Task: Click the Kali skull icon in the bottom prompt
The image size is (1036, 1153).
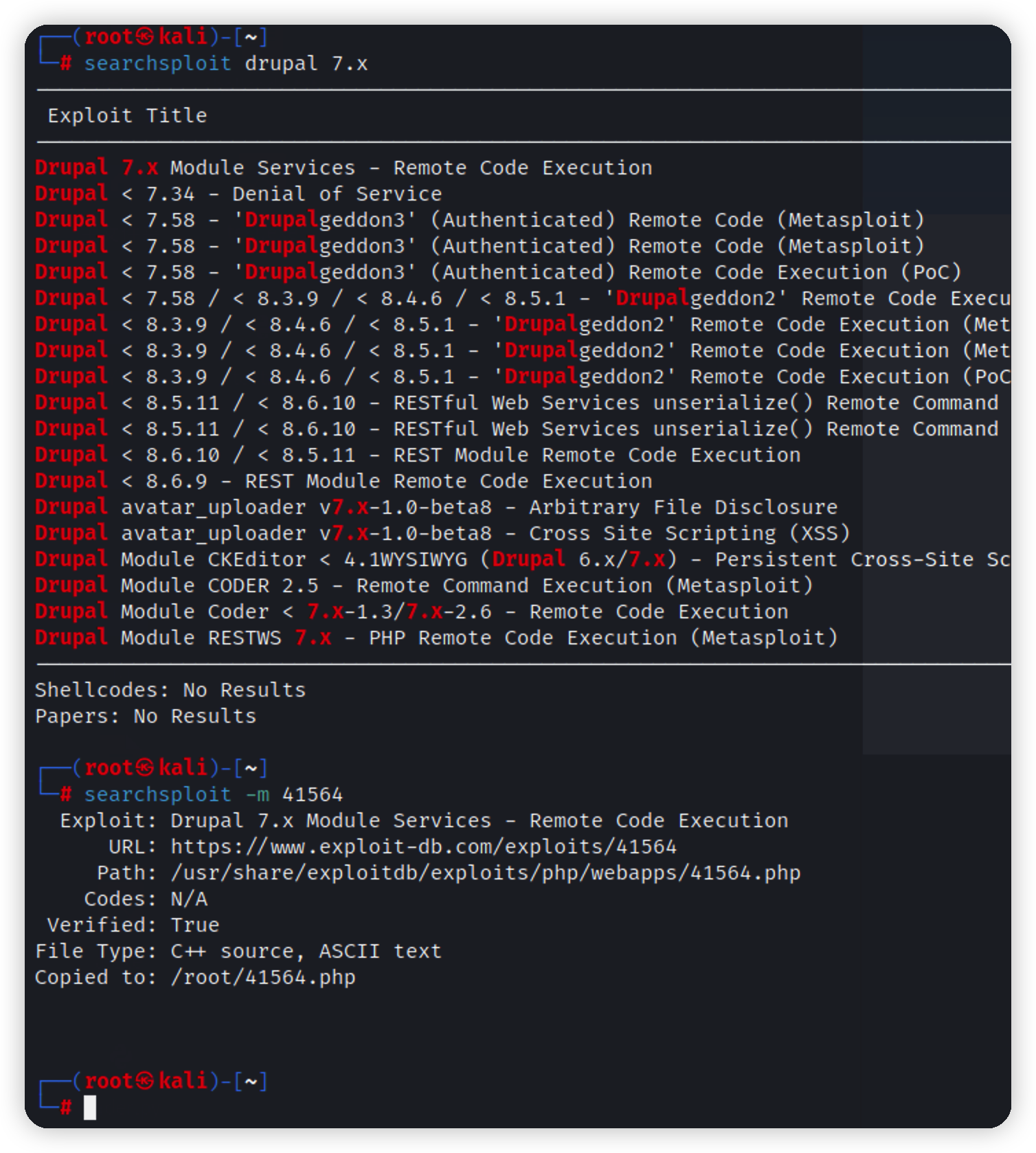Action: [145, 1081]
